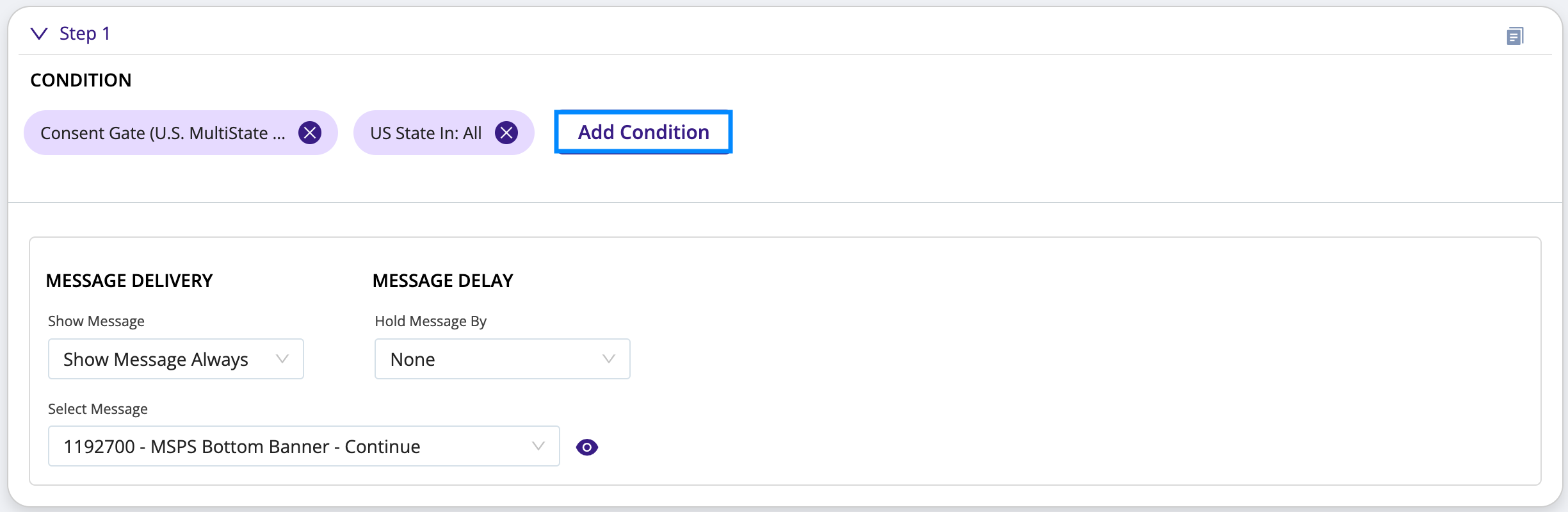Click the Show Message dropdown arrow
The image size is (1568, 512).
[282, 359]
